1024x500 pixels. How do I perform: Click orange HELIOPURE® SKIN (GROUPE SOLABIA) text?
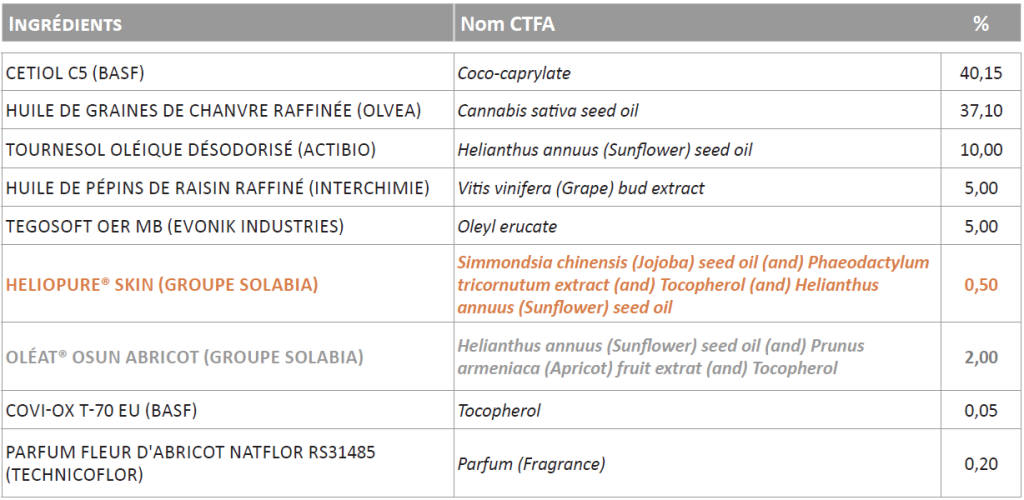click(x=162, y=285)
